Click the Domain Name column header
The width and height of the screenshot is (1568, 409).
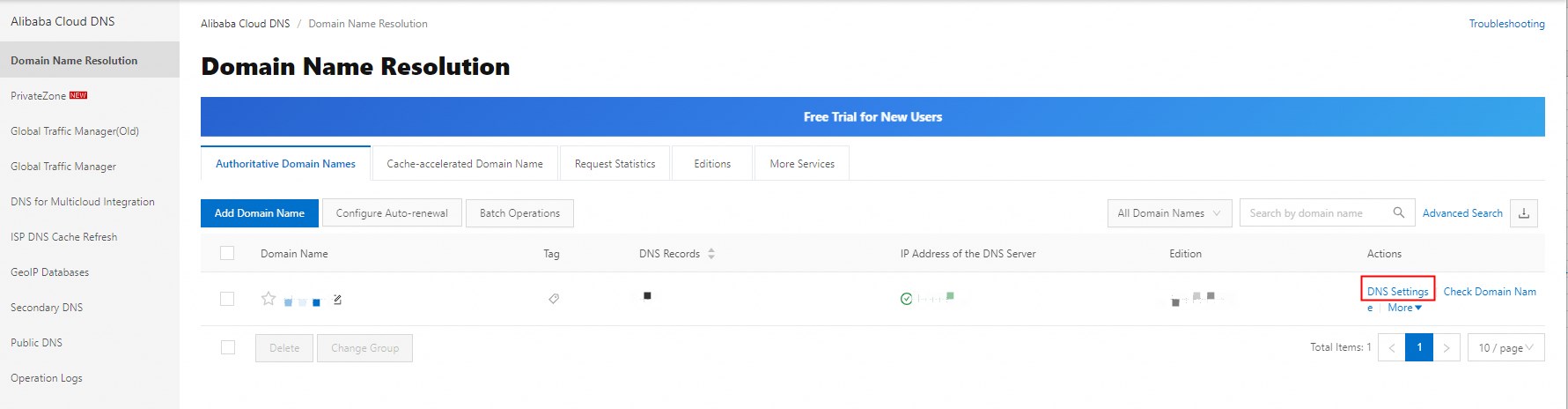[x=294, y=254]
